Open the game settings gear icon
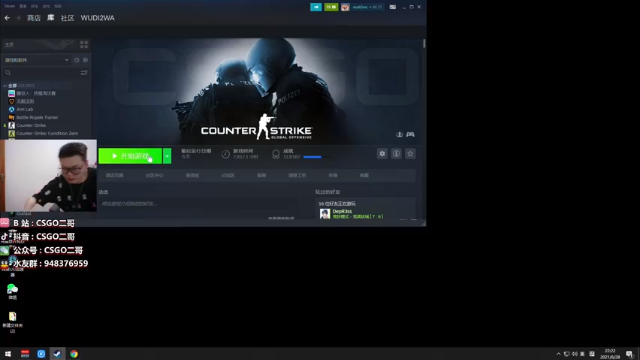 [382, 153]
